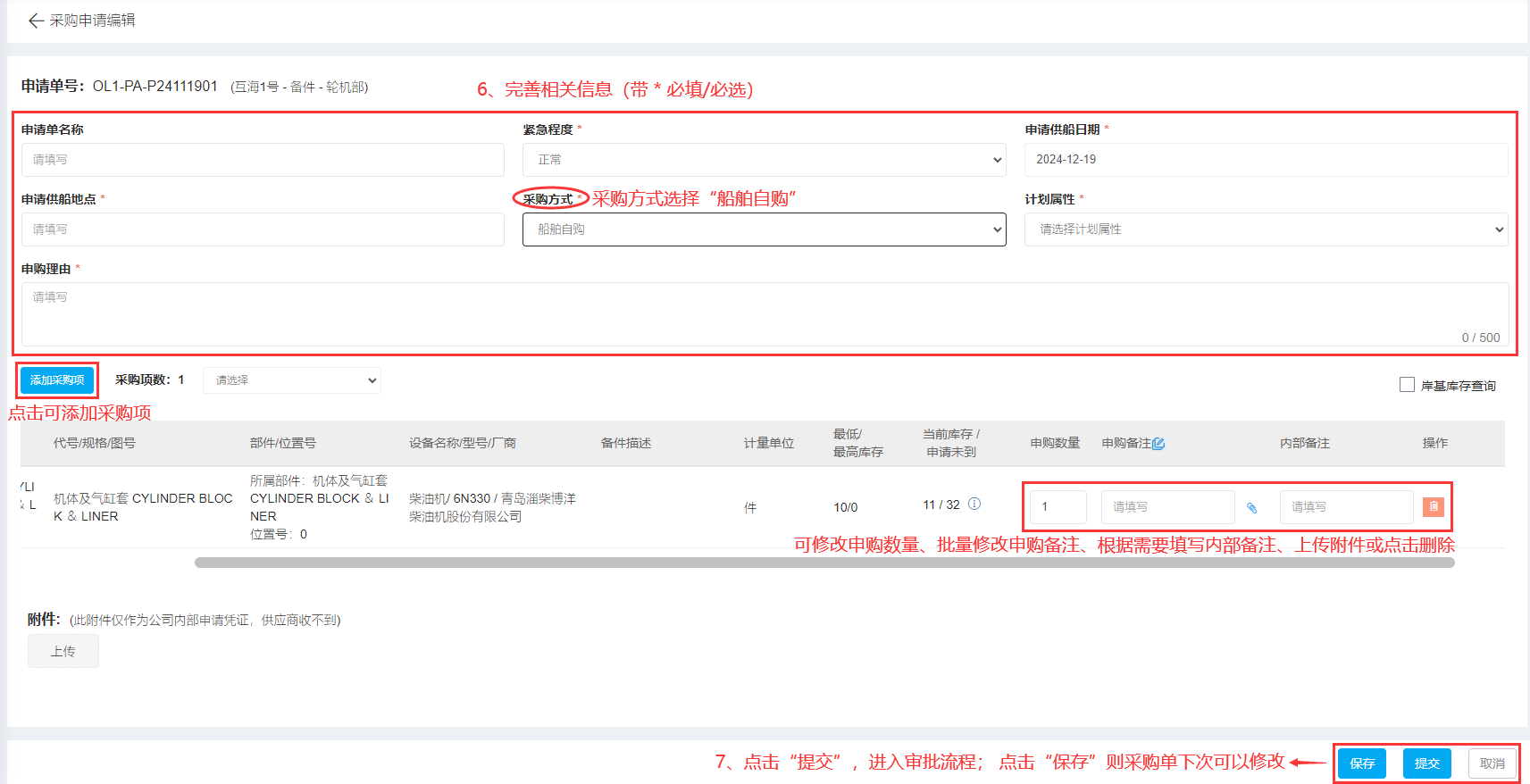Open the 紧急程度 dropdown showing 正常
This screenshot has height=784, width=1530.
pyautogui.click(x=765, y=160)
